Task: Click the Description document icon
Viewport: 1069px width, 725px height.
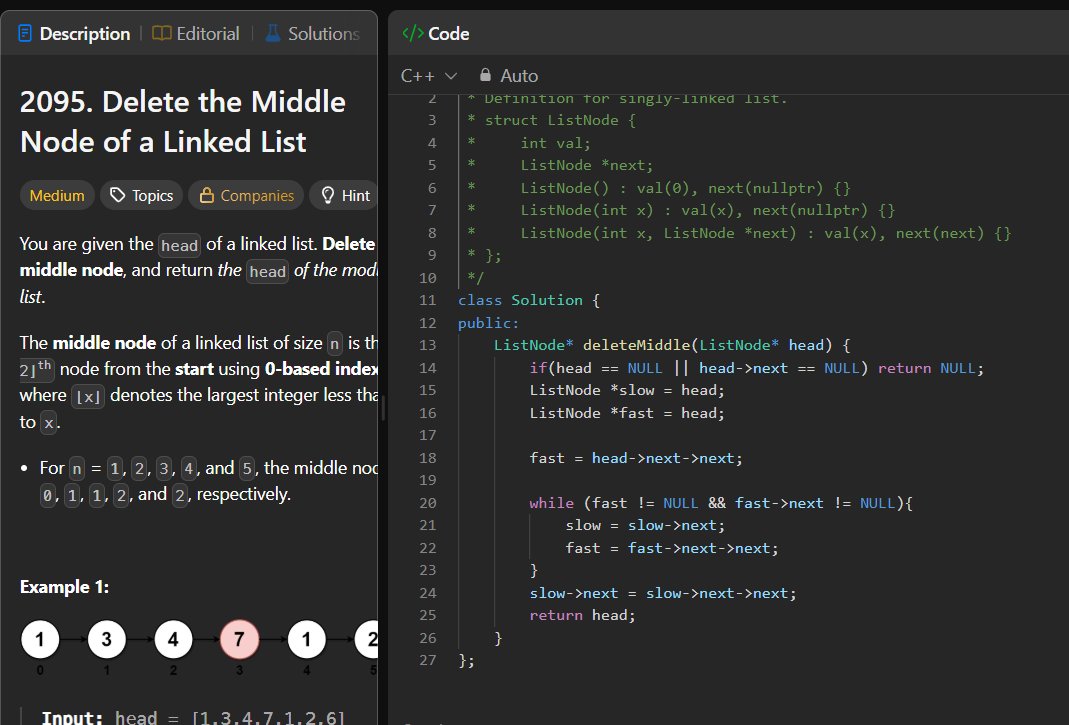Action: (25, 33)
